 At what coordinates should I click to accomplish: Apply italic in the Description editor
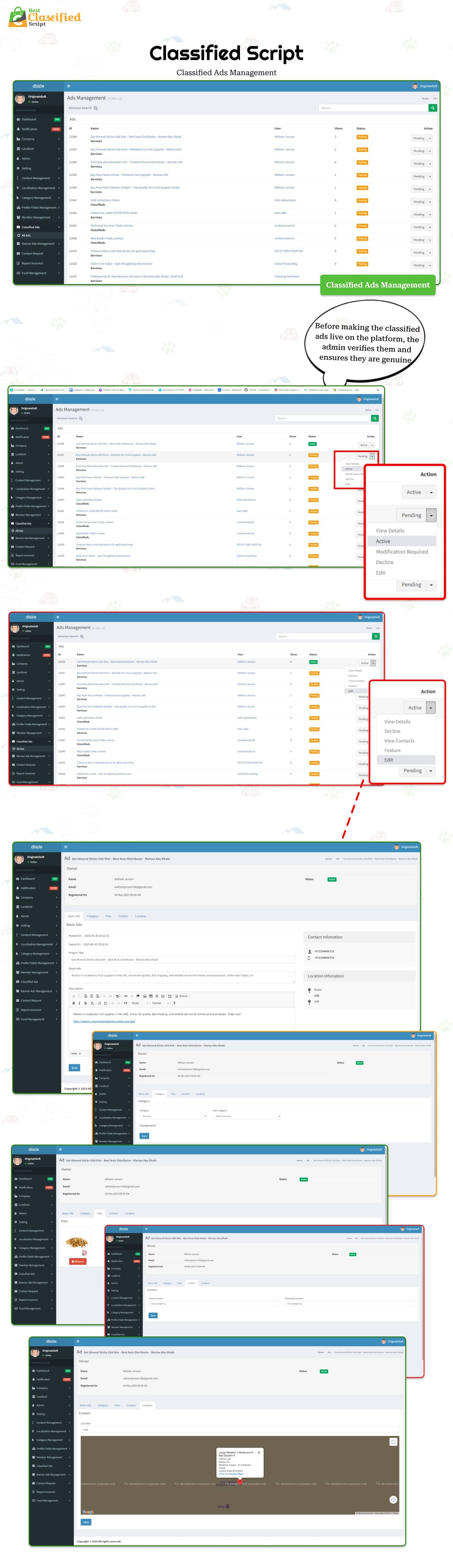point(79,1003)
